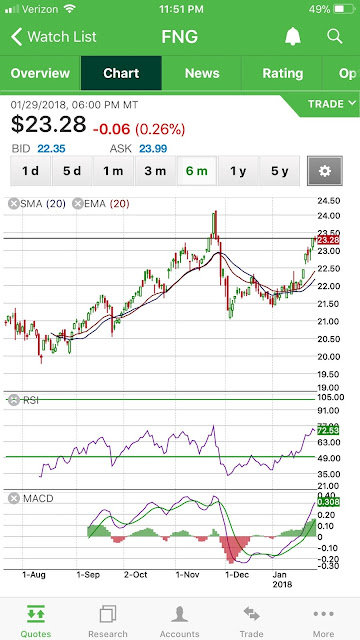Tap the Jan 2018 axis label
The width and height of the screenshot is (360, 640).
pos(282,579)
